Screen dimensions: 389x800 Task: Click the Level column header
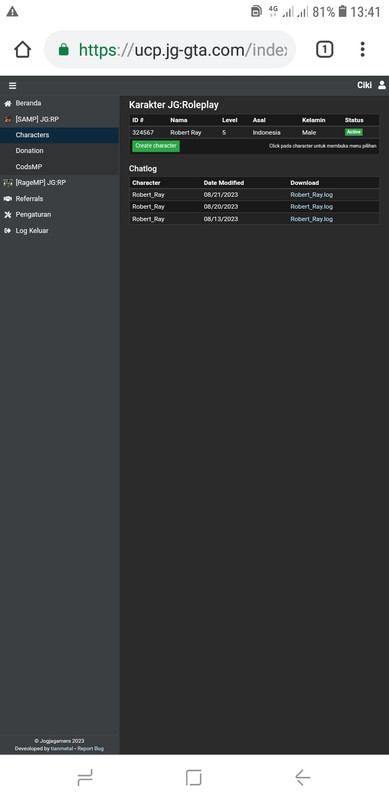click(x=230, y=120)
